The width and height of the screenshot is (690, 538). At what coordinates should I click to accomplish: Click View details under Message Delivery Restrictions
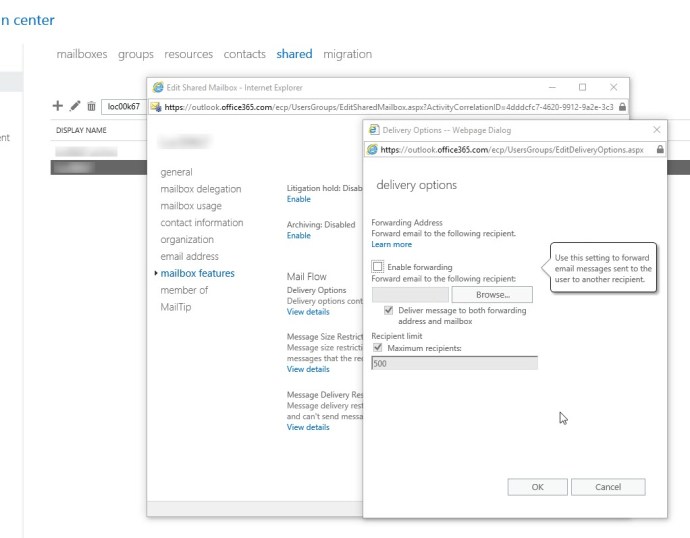[x=308, y=427]
